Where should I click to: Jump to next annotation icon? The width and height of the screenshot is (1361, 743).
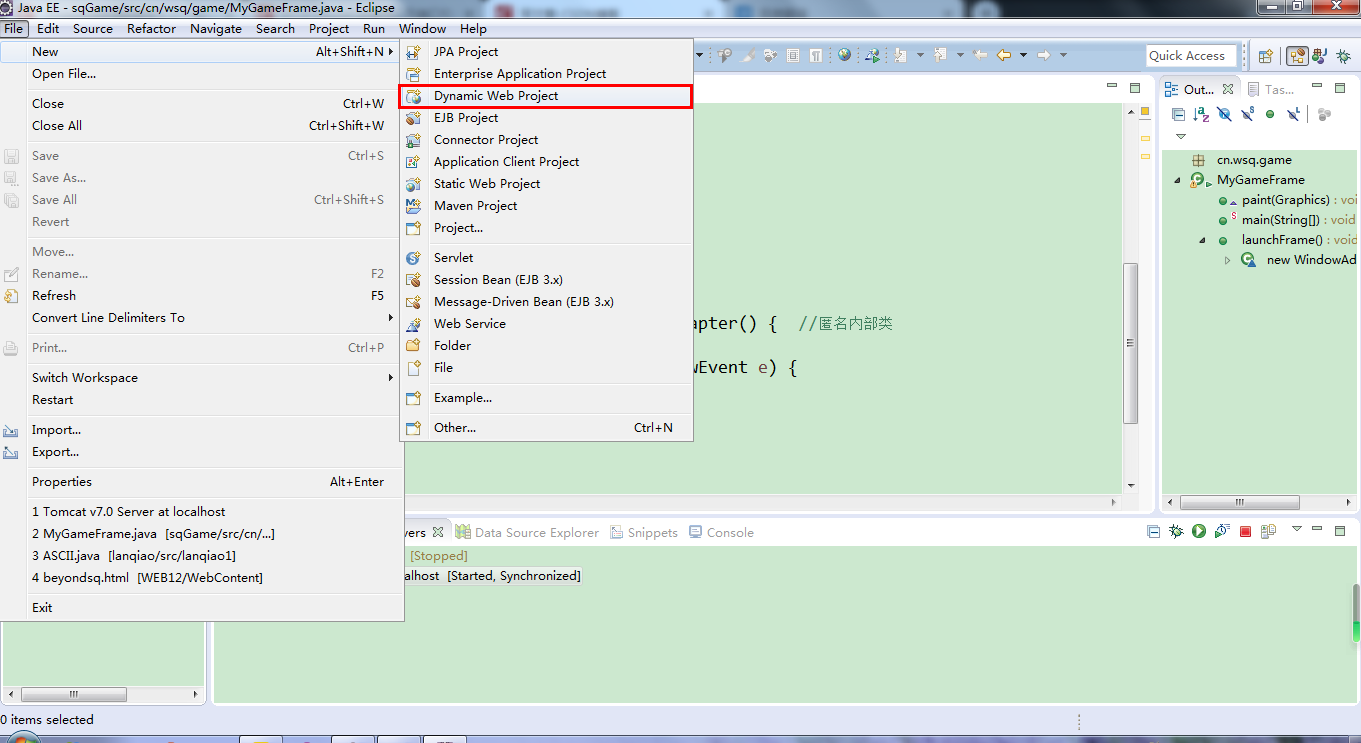900,55
